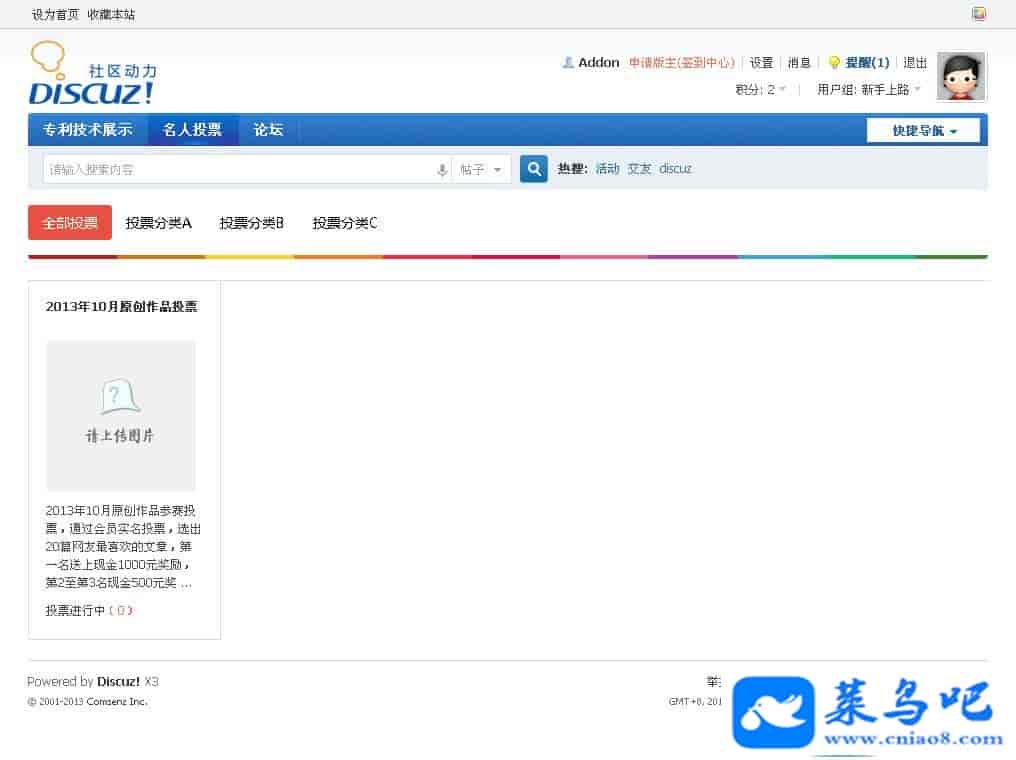Switch to 投票分类C

click(345, 224)
